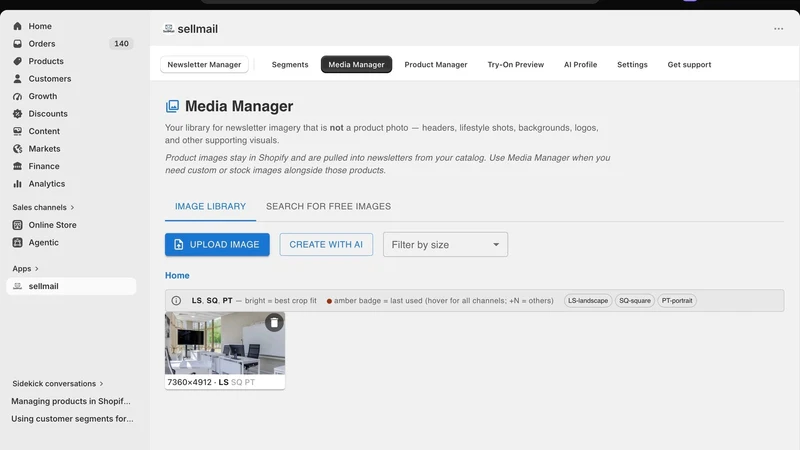Open the Filter by size dropdown

pos(445,244)
